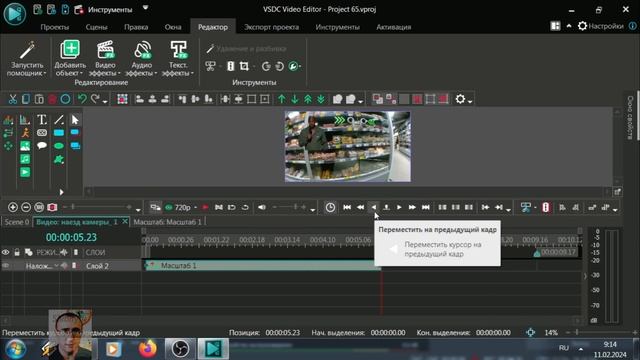Add an ellipse shape object
The image size is (640, 360).
[59, 146]
